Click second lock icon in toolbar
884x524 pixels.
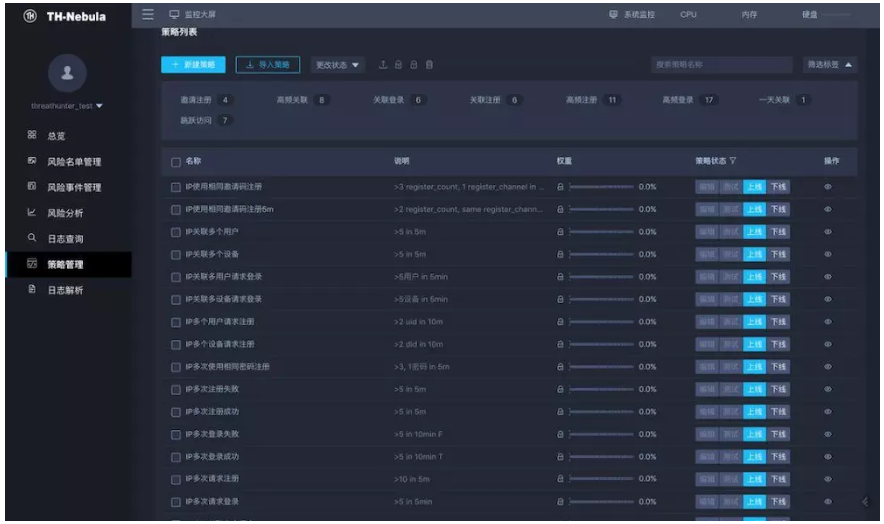pos(413,65)
